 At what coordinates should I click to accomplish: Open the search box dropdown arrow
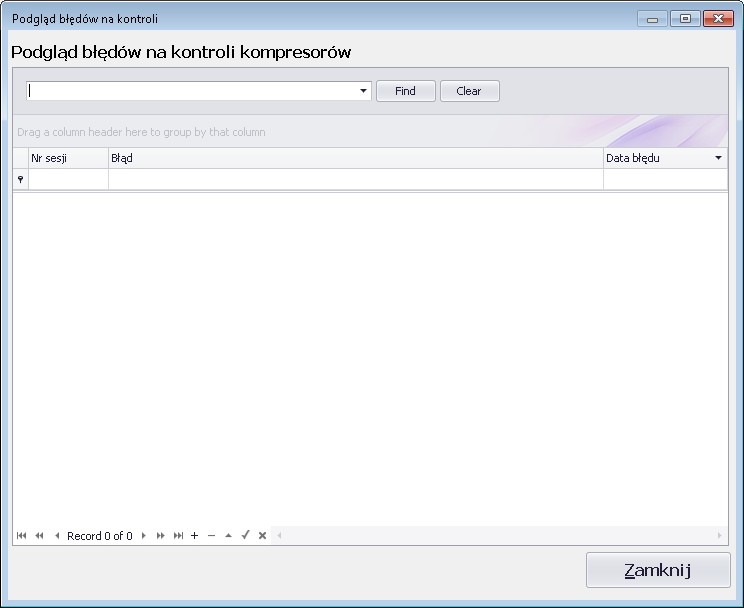coord(364,91)
